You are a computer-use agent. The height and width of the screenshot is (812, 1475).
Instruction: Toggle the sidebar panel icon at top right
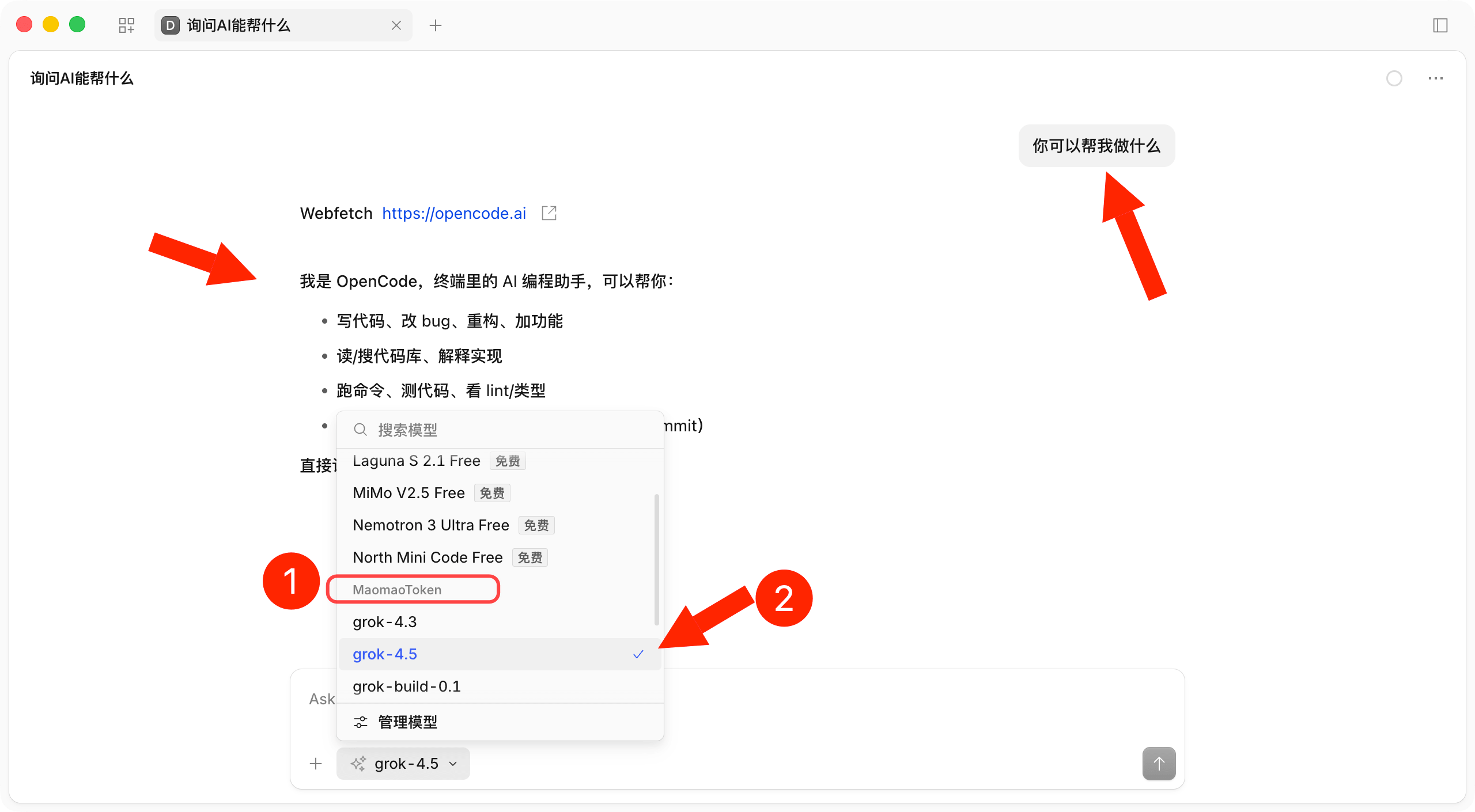[x=1440, y=25]
